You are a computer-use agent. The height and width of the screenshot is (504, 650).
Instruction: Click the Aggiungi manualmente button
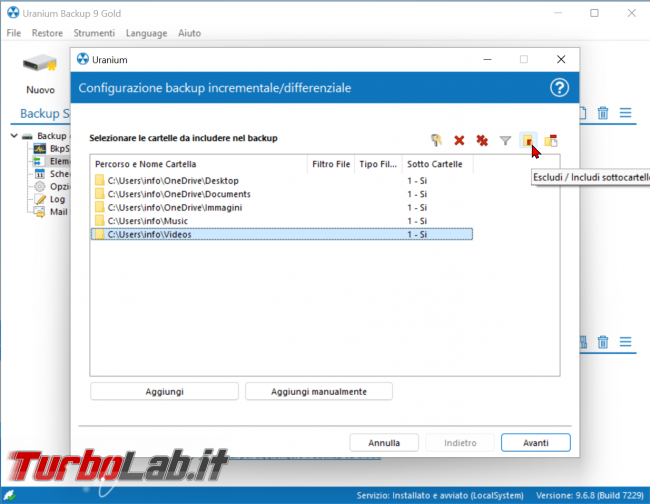[x=319, y=392]
